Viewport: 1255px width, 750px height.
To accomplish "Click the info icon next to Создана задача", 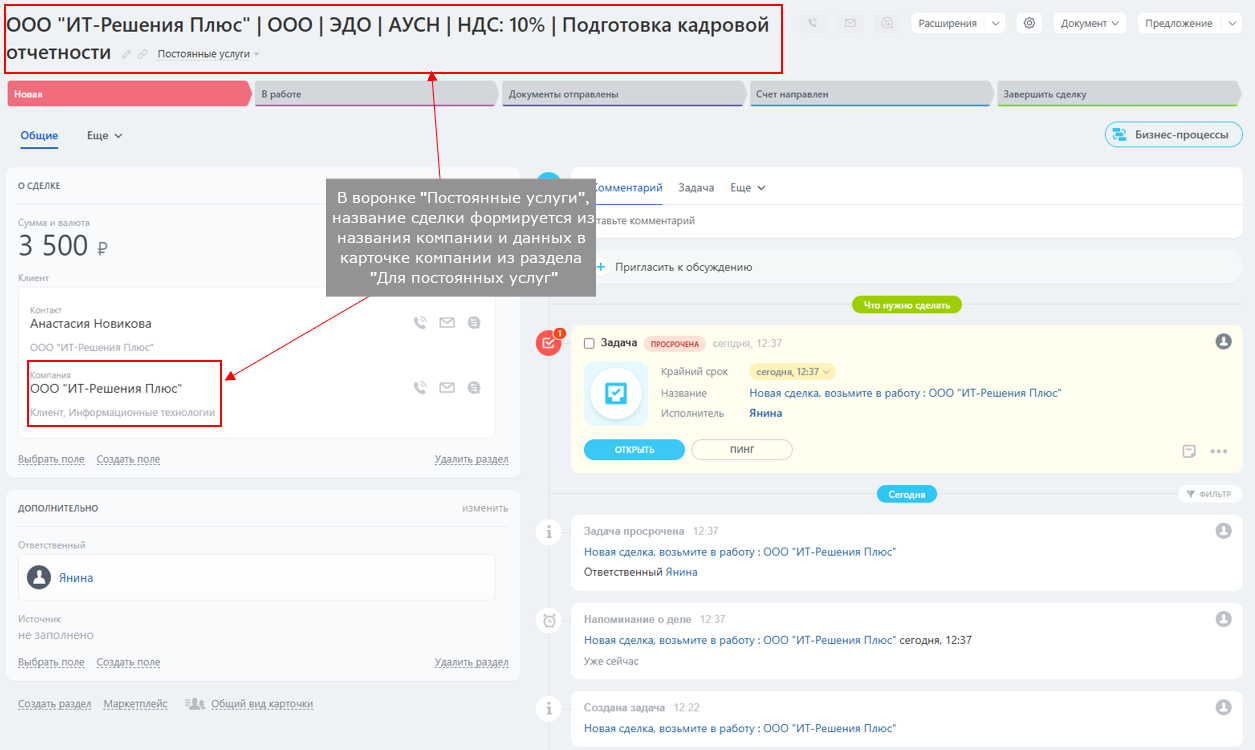I will coord(549,708).
